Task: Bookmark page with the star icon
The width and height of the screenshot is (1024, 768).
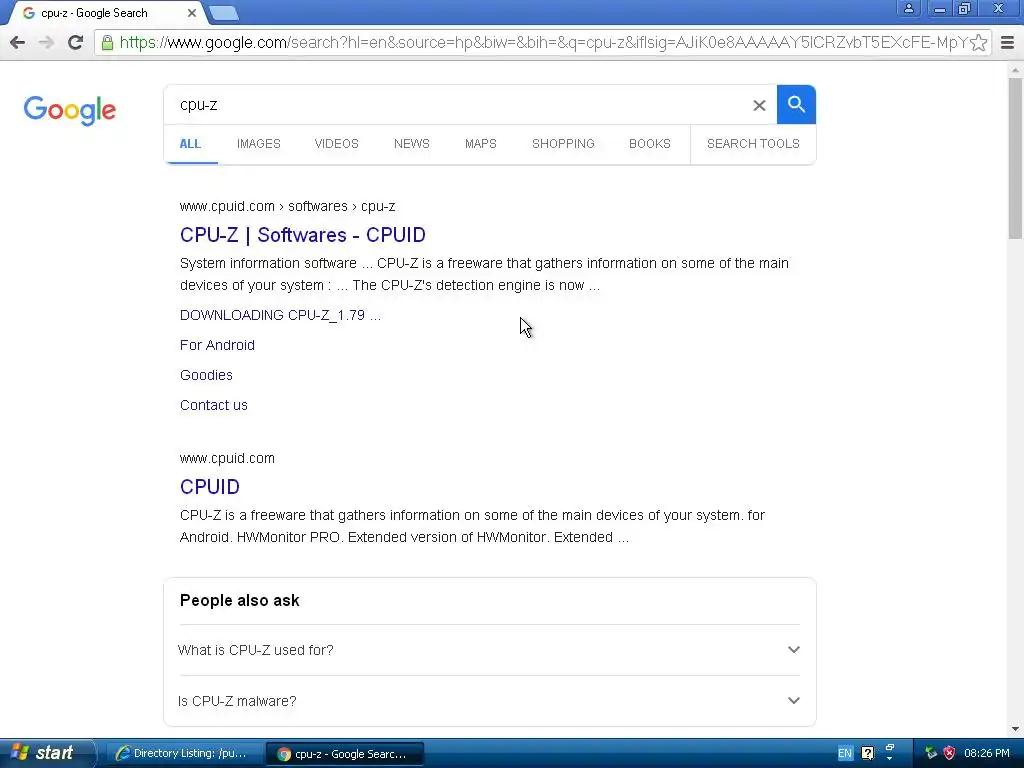Action: click(x=978, y=43)
